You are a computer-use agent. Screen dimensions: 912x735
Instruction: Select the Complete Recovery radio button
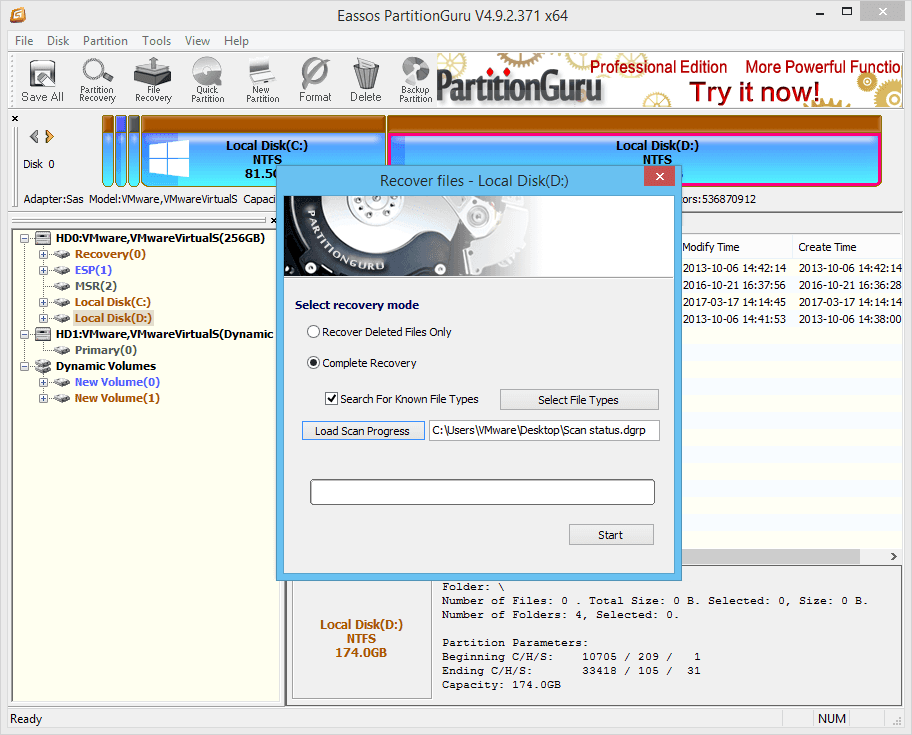coord(314,363)
